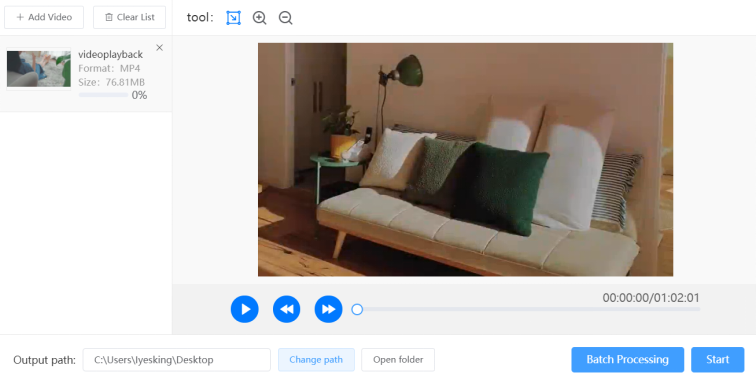Click the Size: 76.81MB text
This screenshot has height=380, width=756.
(x=111, y=82)
